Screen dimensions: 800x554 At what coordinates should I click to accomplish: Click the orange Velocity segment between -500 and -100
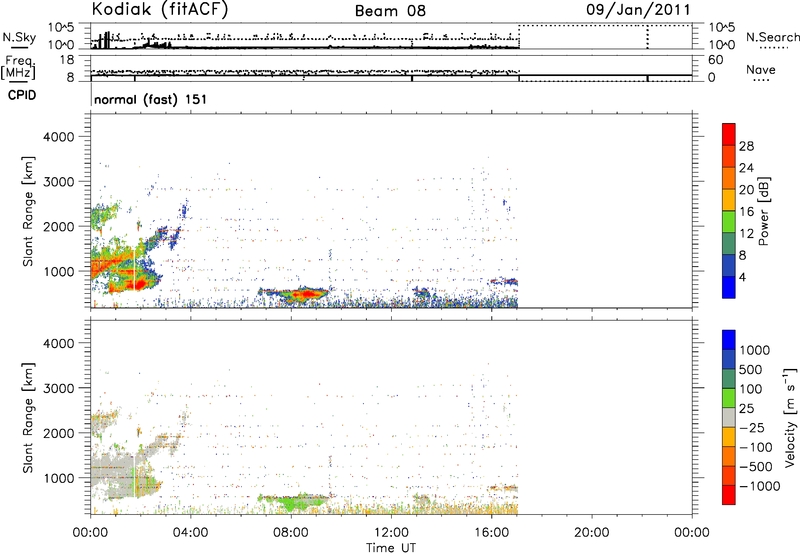[729, 456]
